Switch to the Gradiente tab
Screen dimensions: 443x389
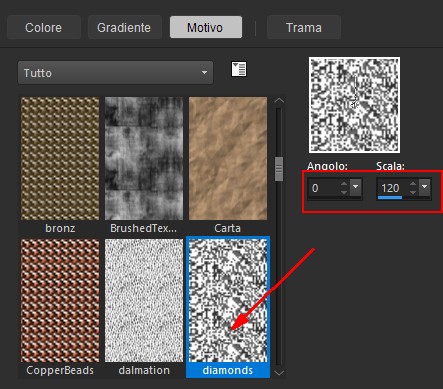click(x=125, y=27)
